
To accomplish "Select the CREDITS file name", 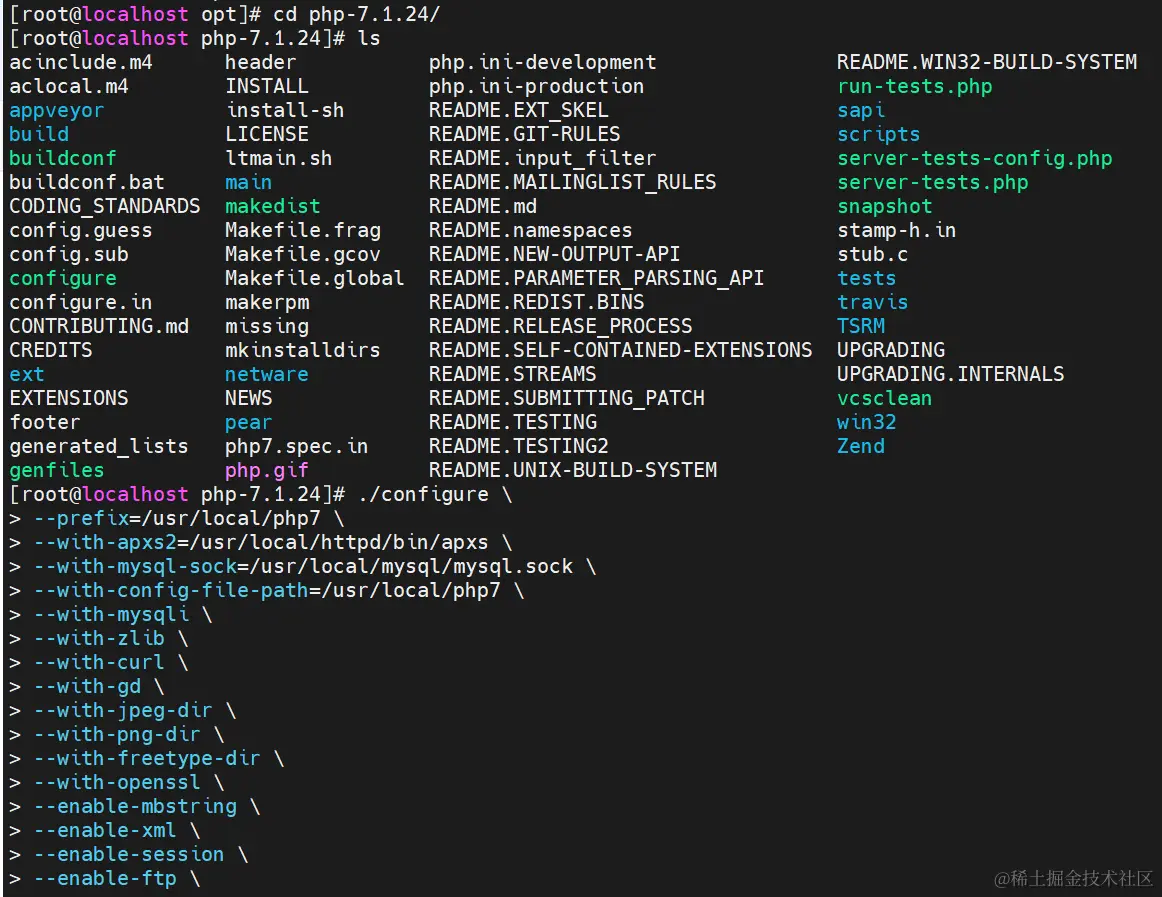I will point(50,350).
